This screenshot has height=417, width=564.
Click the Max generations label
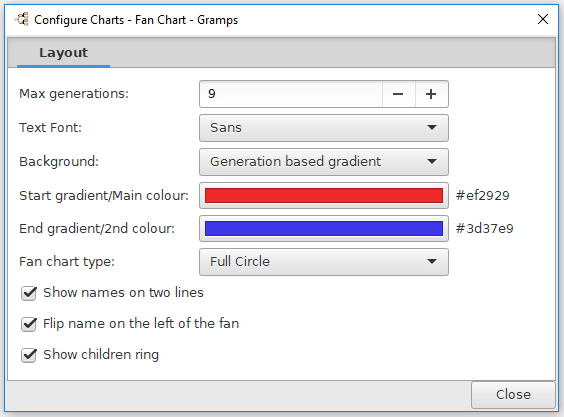tap(74, 94)
